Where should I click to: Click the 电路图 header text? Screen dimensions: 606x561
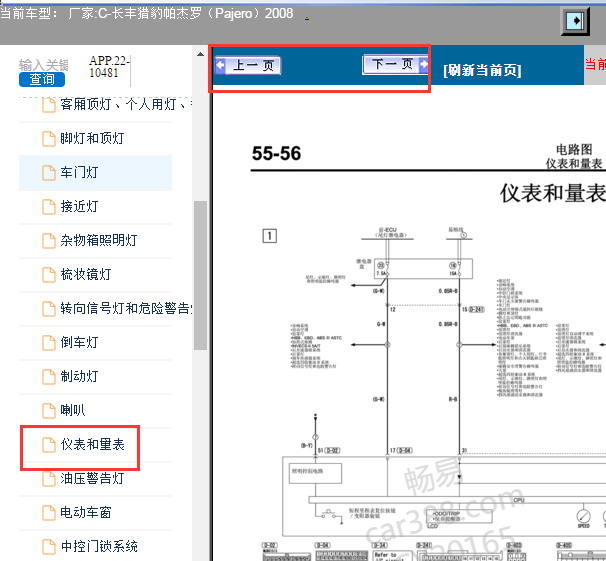point(574,150)
